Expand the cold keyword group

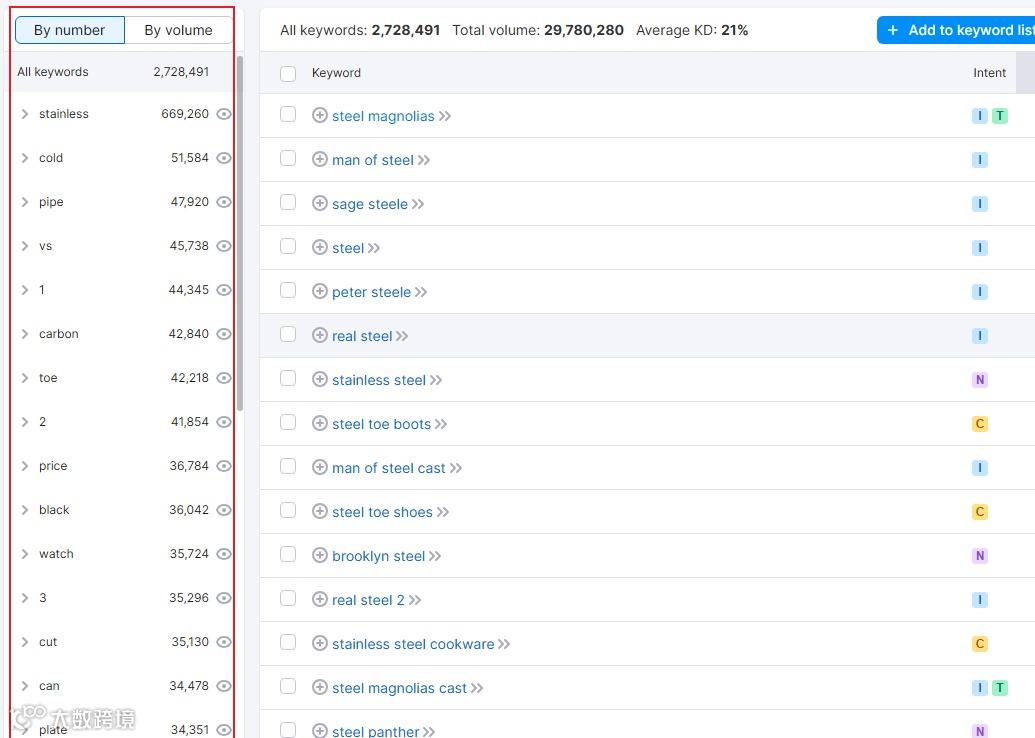tap(25, 158)
